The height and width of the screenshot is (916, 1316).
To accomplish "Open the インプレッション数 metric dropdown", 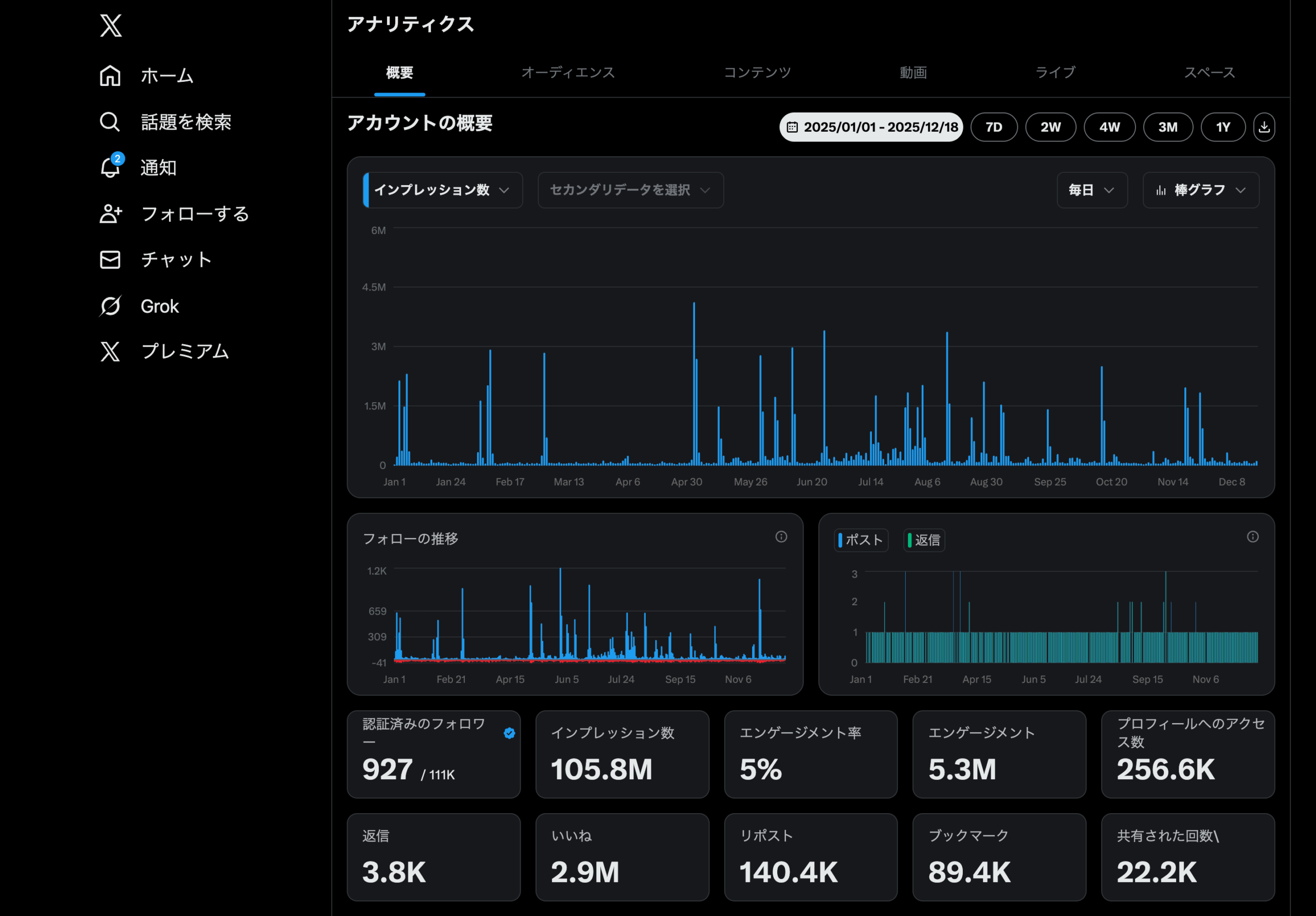I will coord(442,190).
